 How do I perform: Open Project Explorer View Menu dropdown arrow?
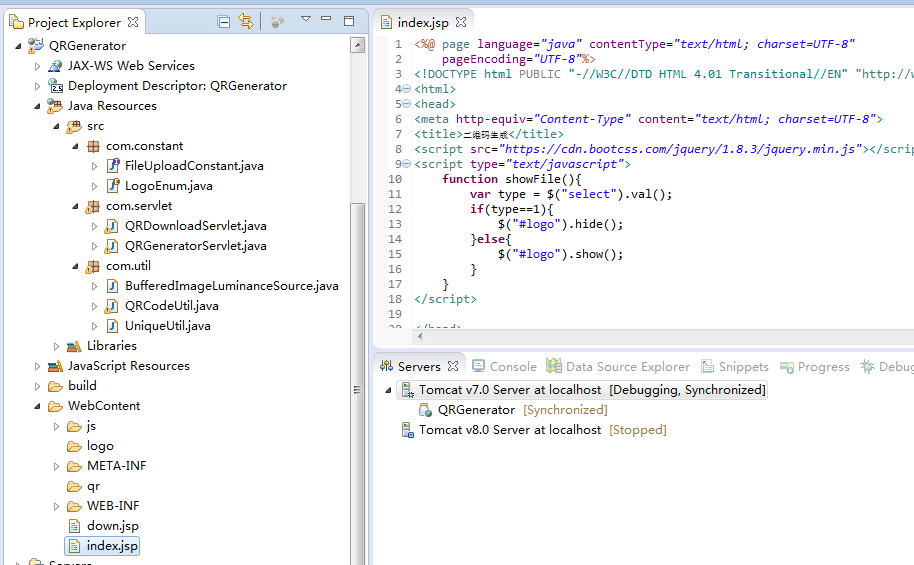pyautogui.click(x=306, y=20)
